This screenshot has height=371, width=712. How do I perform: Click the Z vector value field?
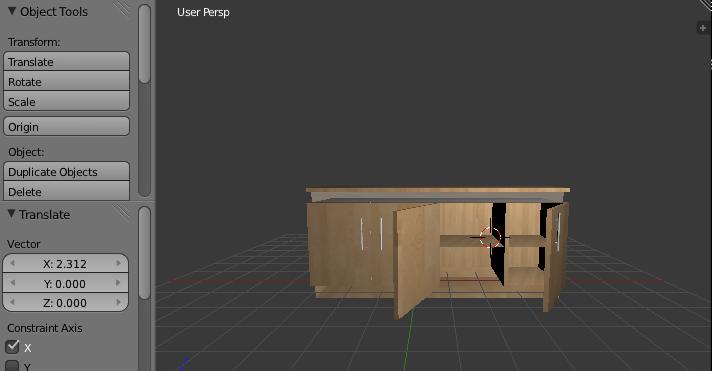pos(65,302)
